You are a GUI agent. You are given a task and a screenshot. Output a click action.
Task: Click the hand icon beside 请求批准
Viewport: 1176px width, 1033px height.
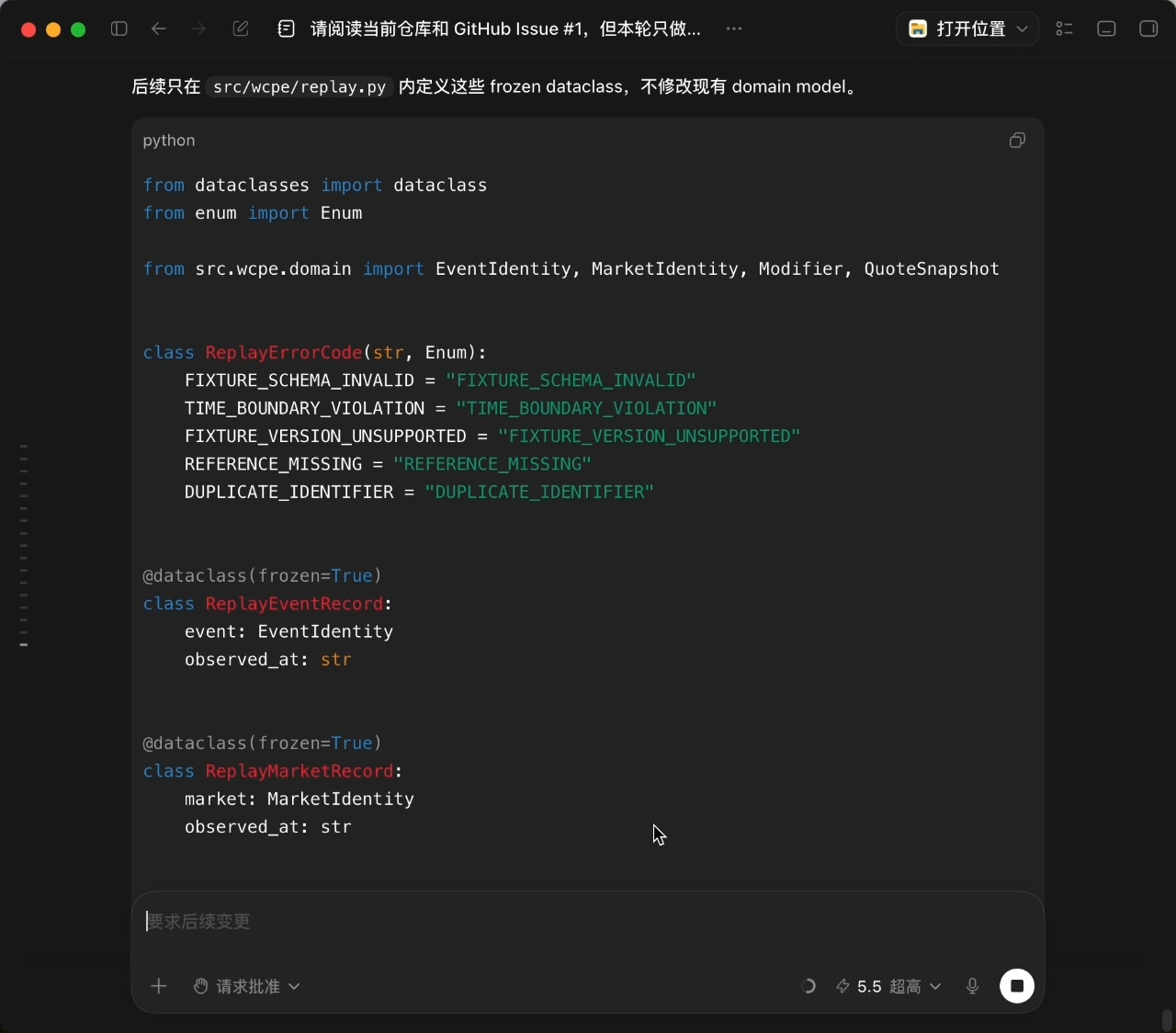(x=201, y=986)
